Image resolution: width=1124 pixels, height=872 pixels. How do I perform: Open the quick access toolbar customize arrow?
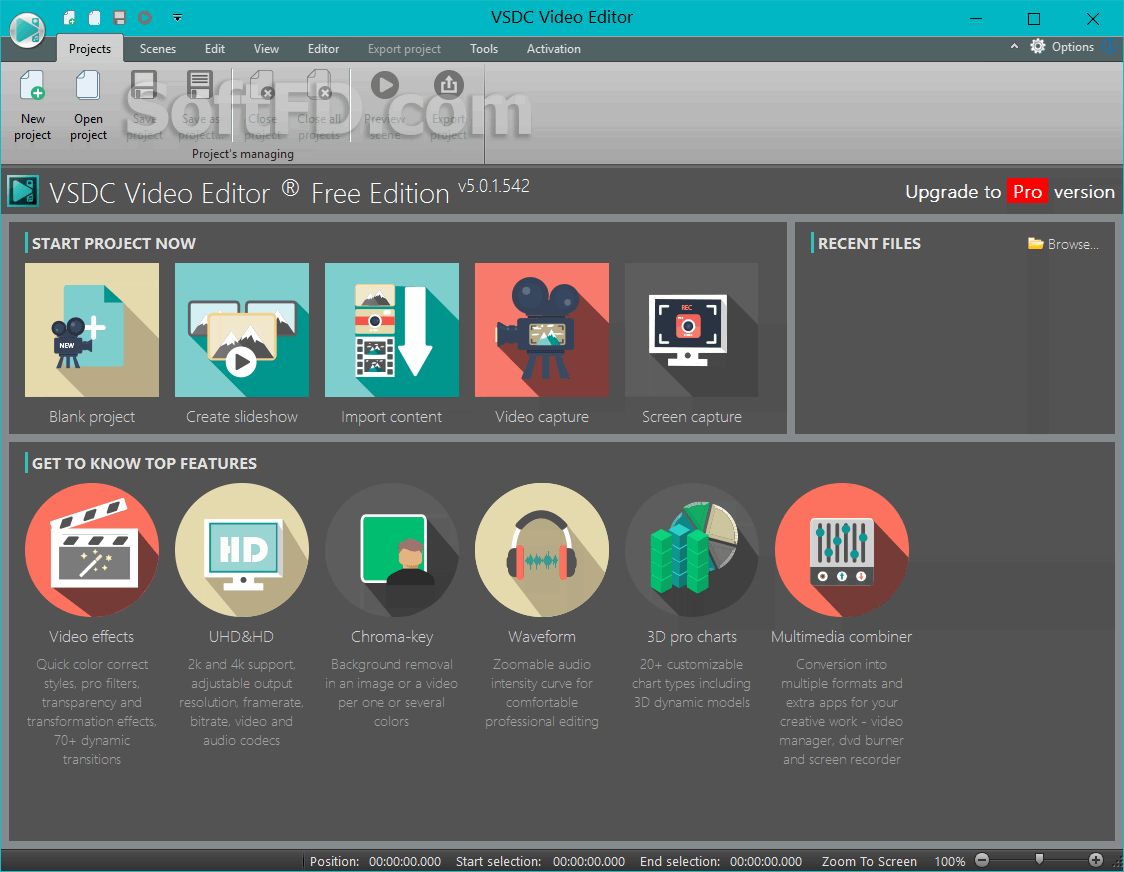pyautogui.click(x=177, y=18)
